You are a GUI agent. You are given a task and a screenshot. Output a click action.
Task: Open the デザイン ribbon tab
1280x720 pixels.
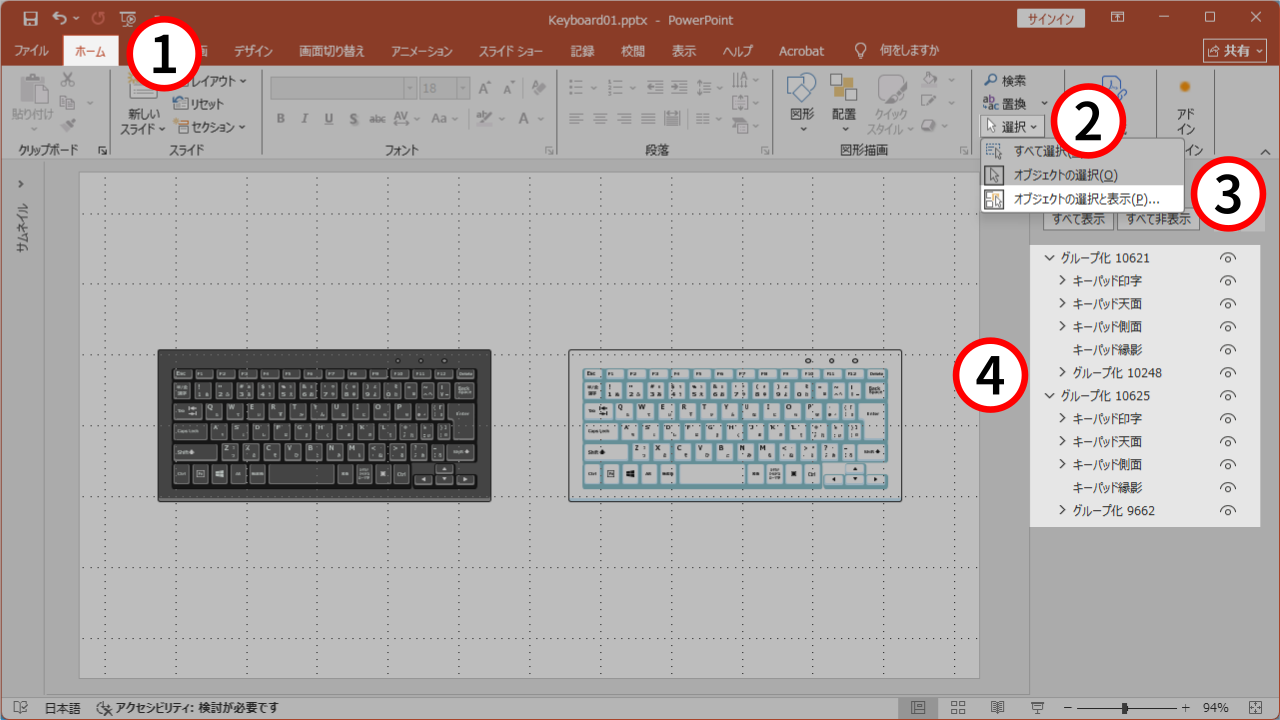pyautogui.click(x=253, y=51)
